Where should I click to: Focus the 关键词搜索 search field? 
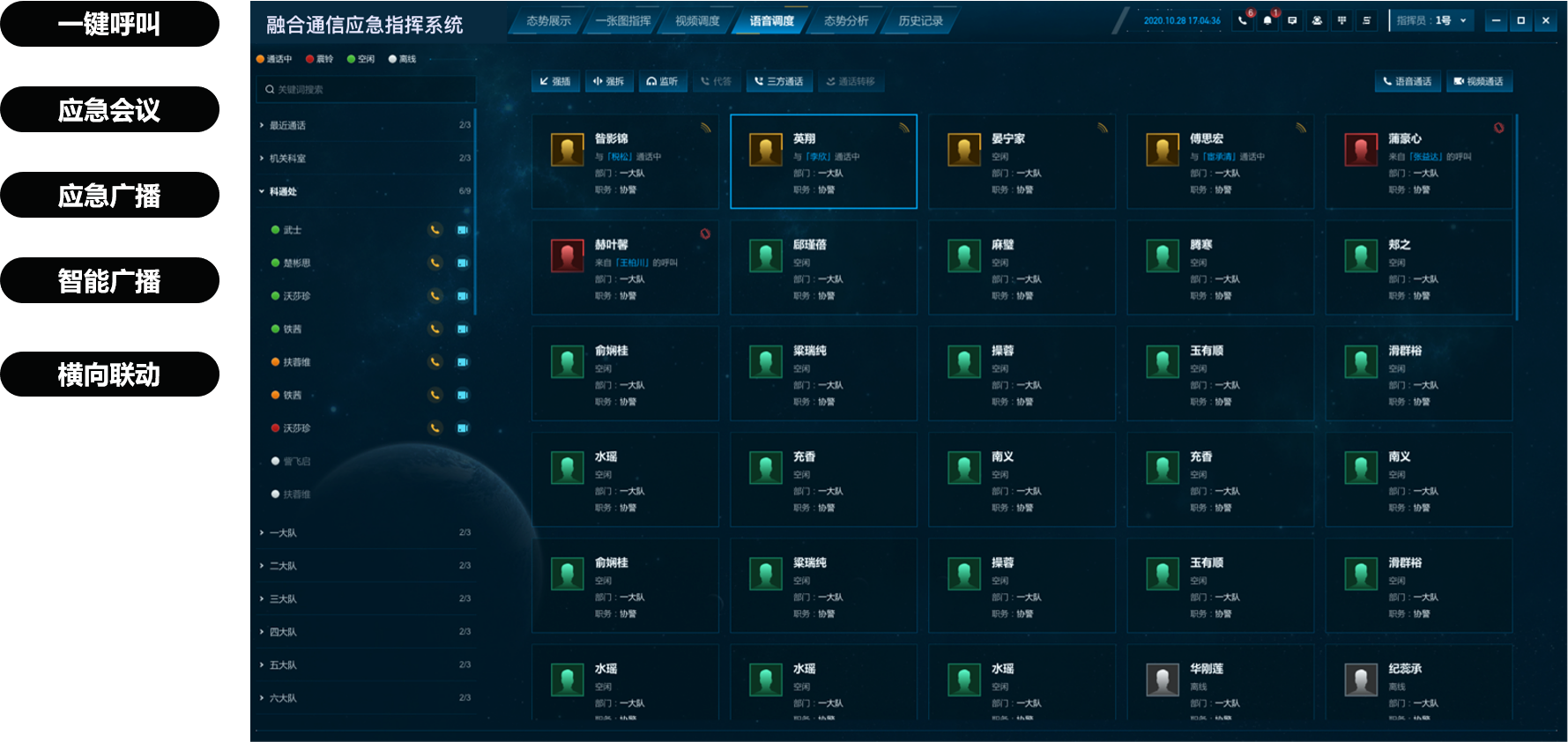pos(367,89)
